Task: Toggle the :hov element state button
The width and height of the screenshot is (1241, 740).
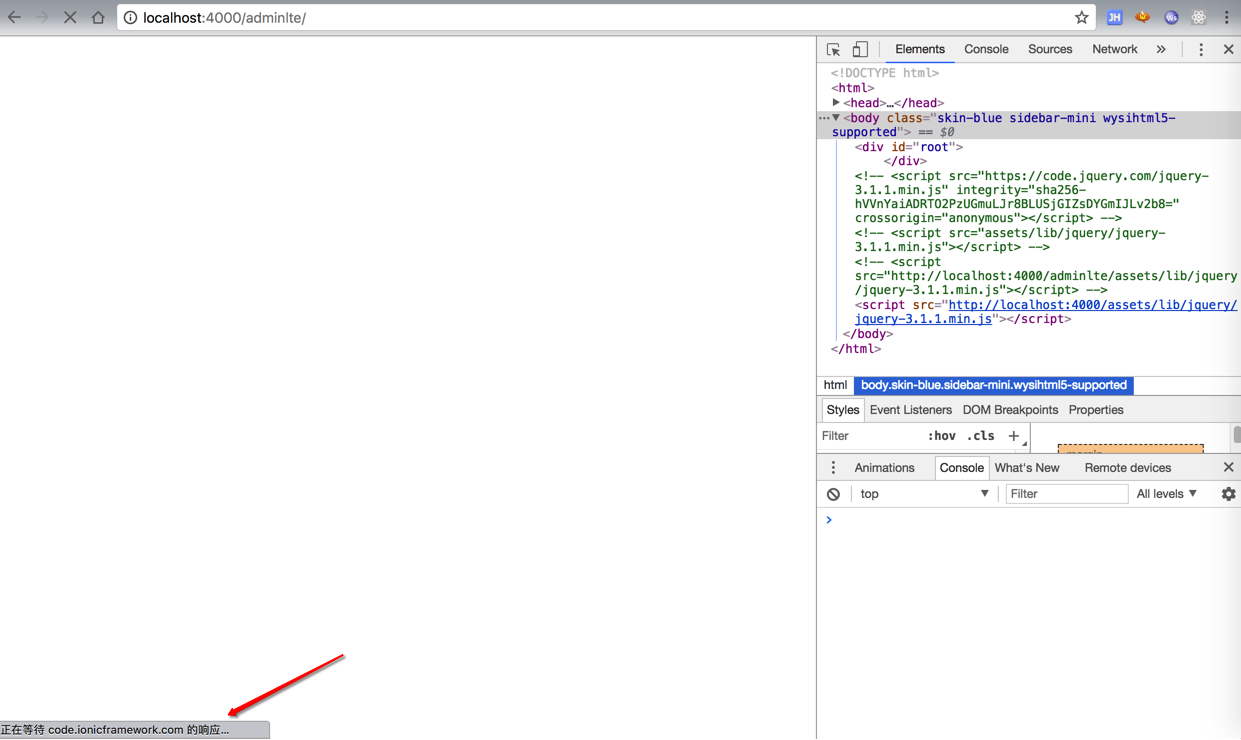Action: tap(942, 436)
